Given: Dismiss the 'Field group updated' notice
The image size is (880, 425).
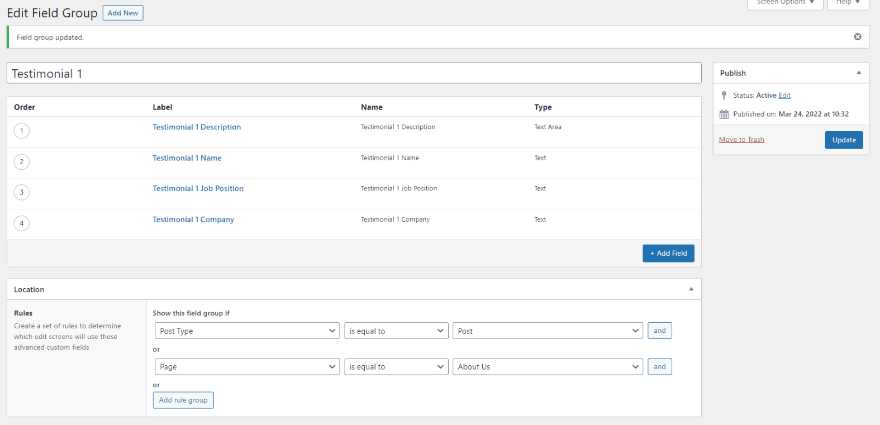Looking at the screenshot, I should (x=857, y=37).
